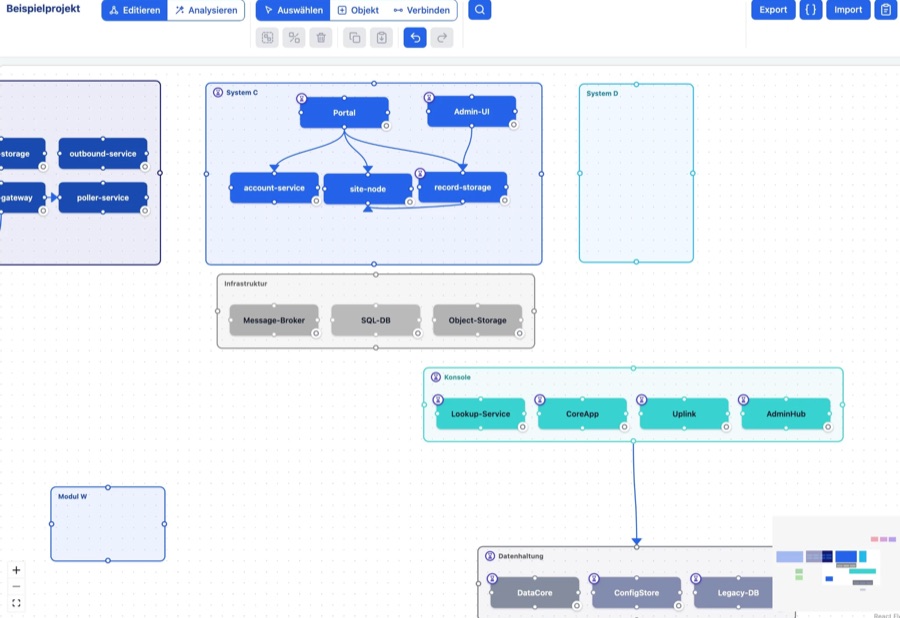Zoom out with the minus control

pyautogui.click(x=16, y=586)
